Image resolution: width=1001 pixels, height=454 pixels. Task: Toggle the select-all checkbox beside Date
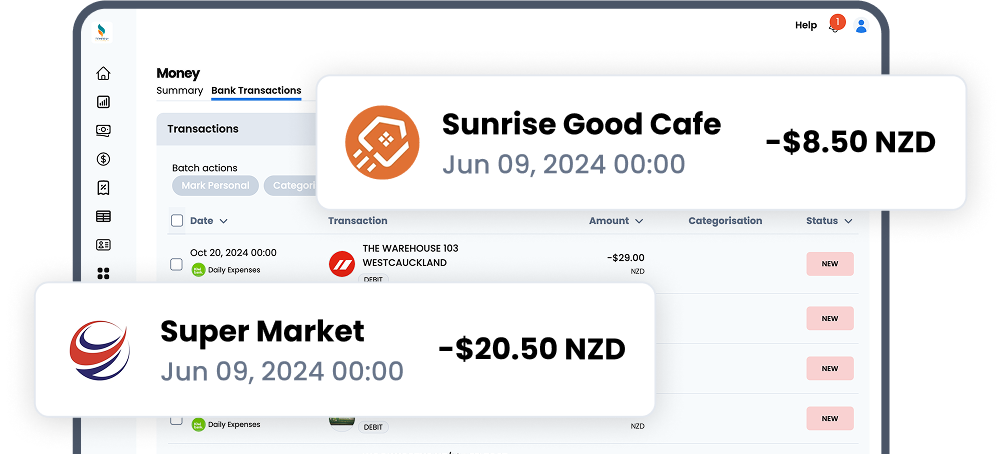click(x=177, y=220)
